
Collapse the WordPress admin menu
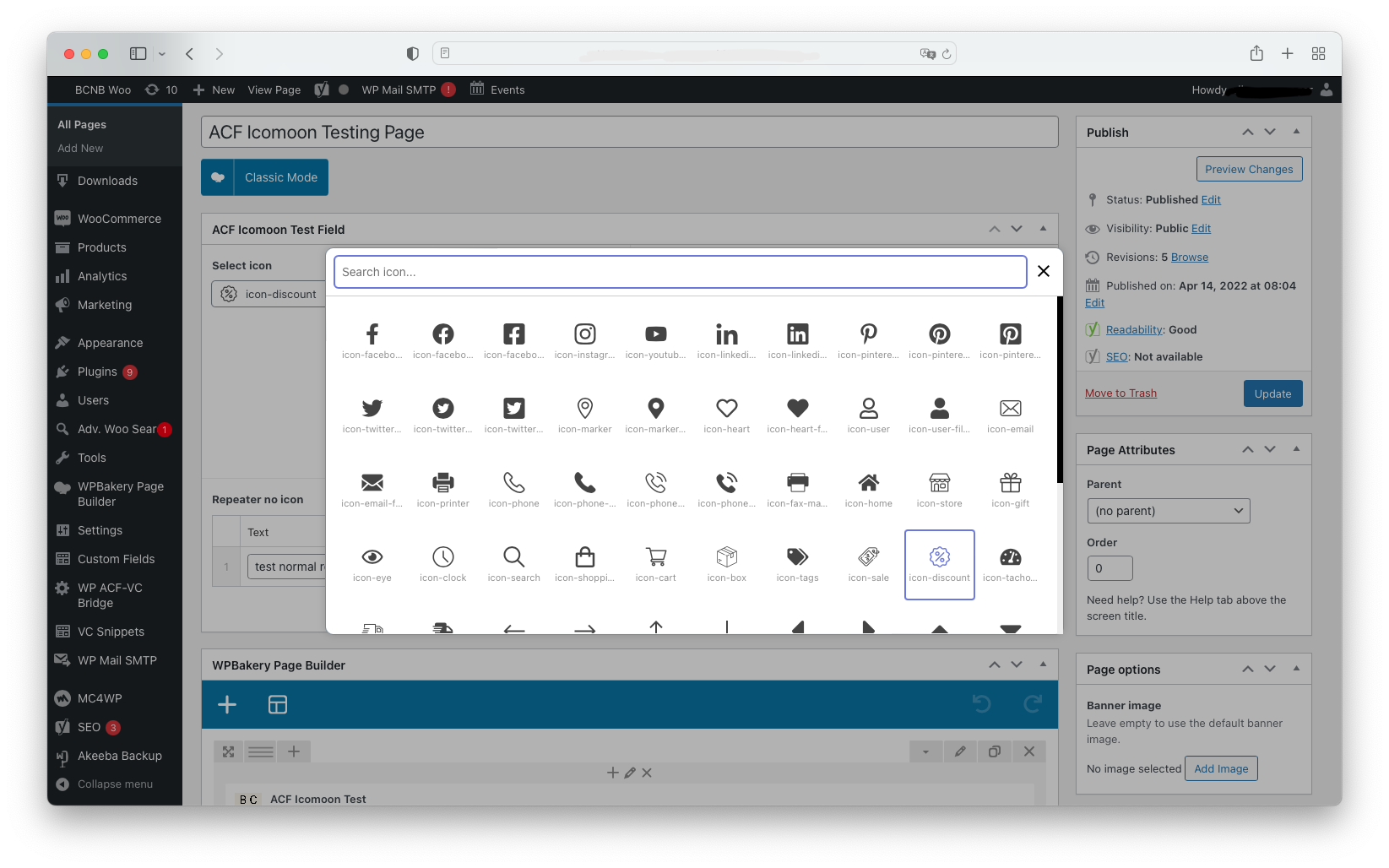105,784
